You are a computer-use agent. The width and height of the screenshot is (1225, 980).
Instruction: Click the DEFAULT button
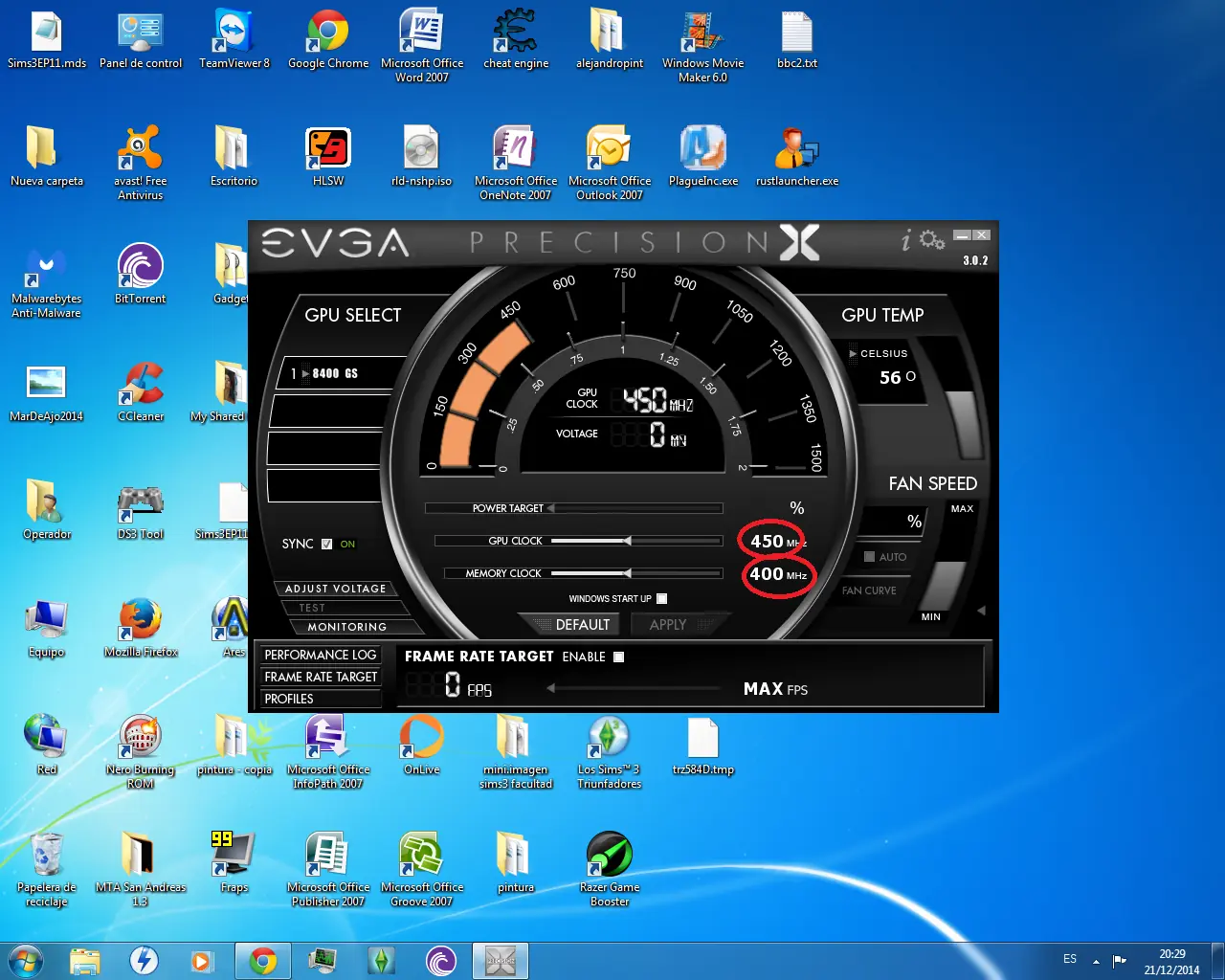tap(572, 624)
